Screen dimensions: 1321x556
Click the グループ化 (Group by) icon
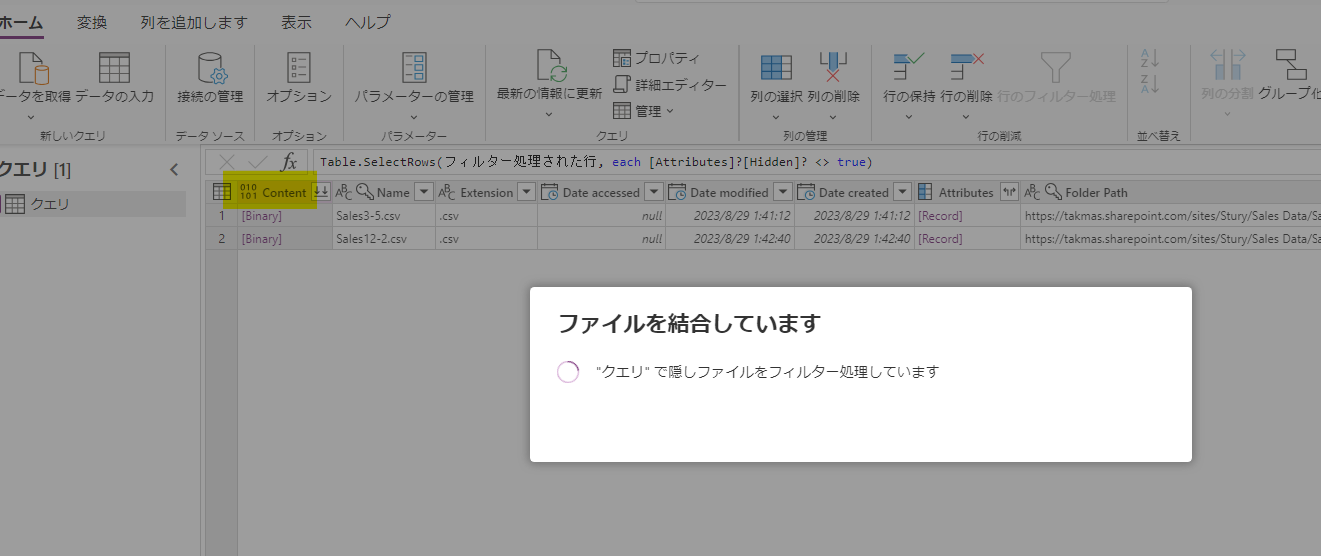pyautogui.click(x=1290, y=65)
